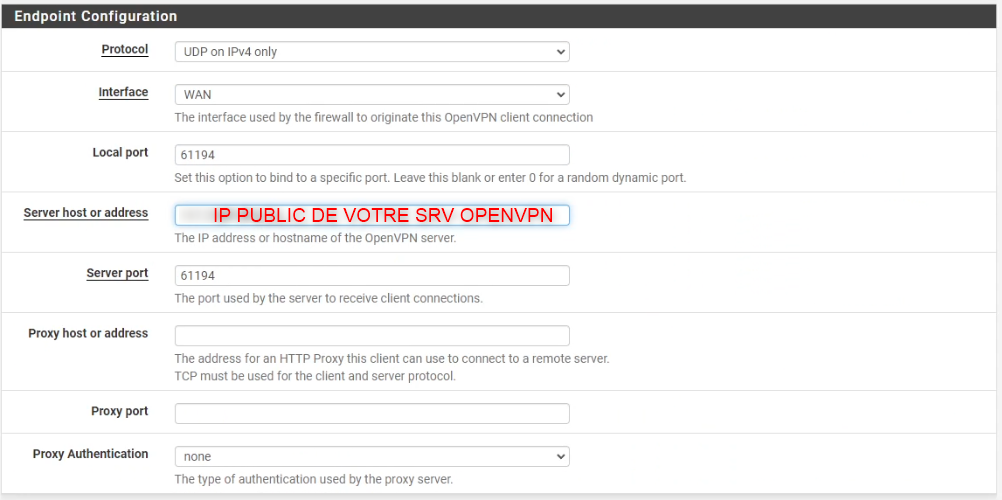Click the Endpoint Configuration section header
This screenshot has height=500, width=1002.
[96, 17]
